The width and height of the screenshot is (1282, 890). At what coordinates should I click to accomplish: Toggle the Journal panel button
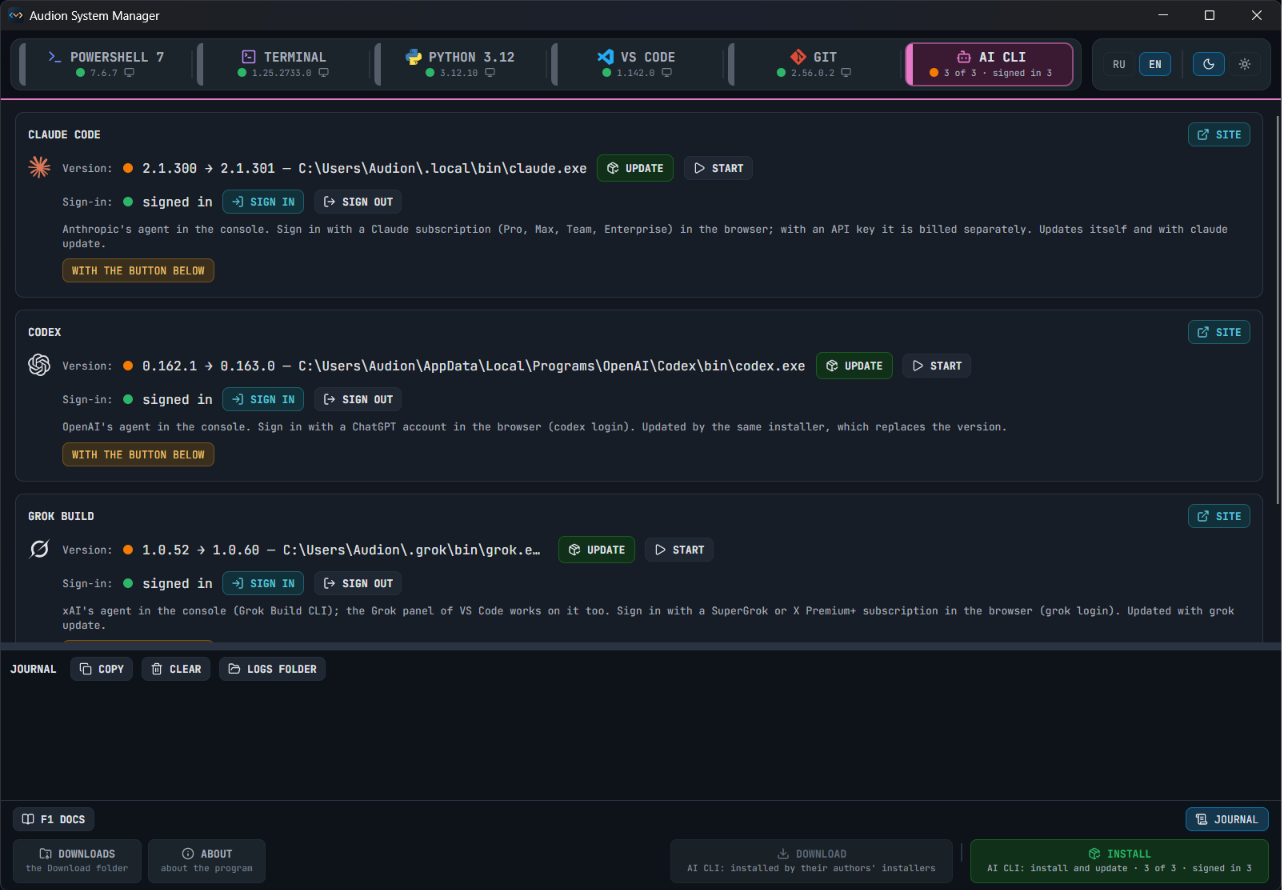pyautogui.click(x=1227, y=819)
